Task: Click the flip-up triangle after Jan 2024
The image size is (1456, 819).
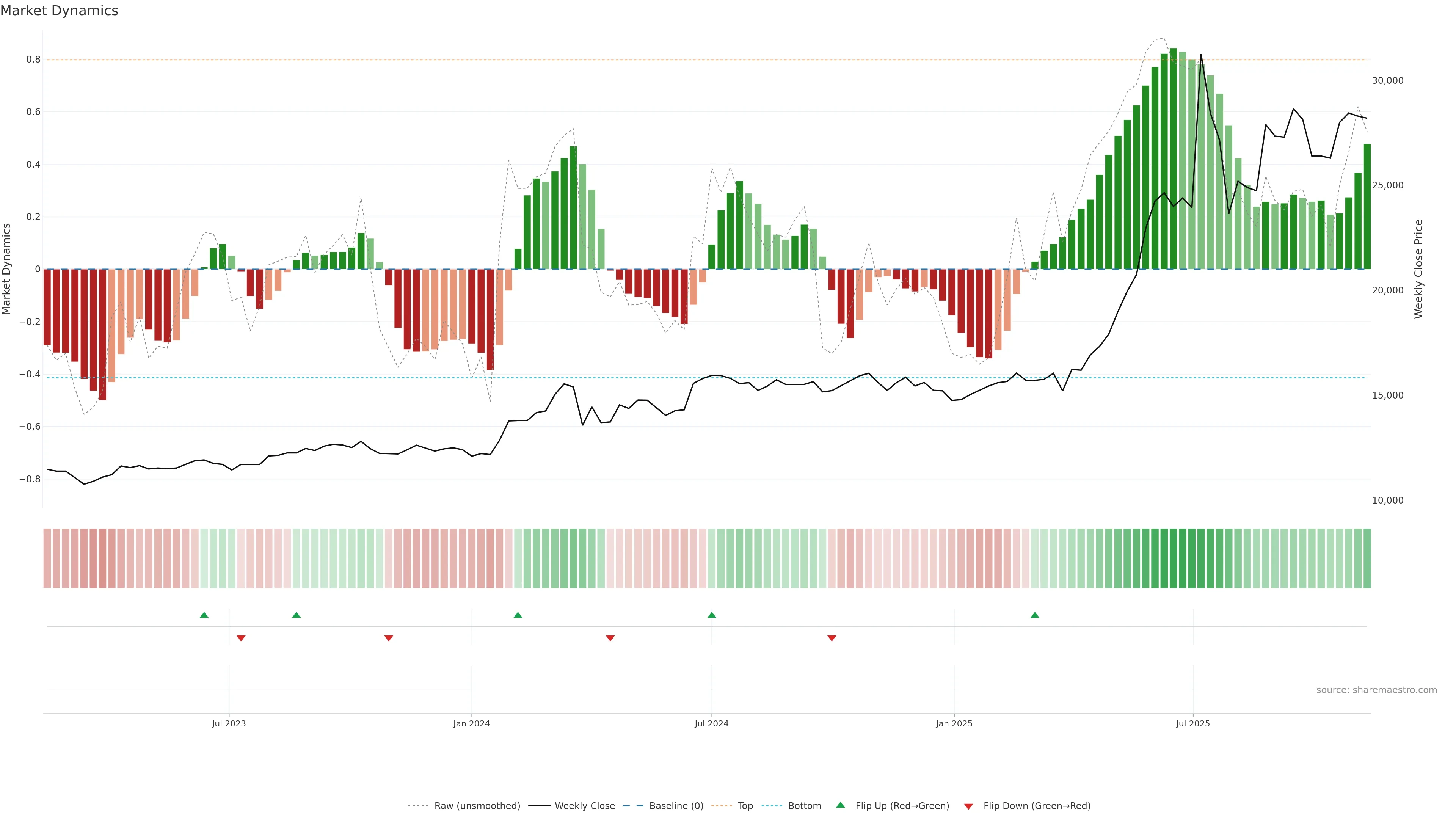Action: (518, 615)
